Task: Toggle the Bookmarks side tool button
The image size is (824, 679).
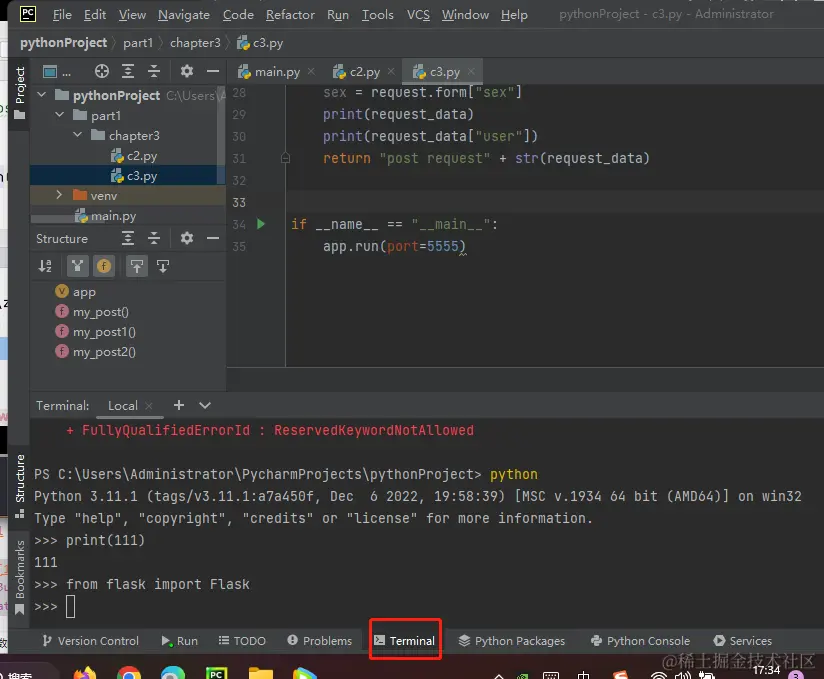Action: (x=19, y=577)
